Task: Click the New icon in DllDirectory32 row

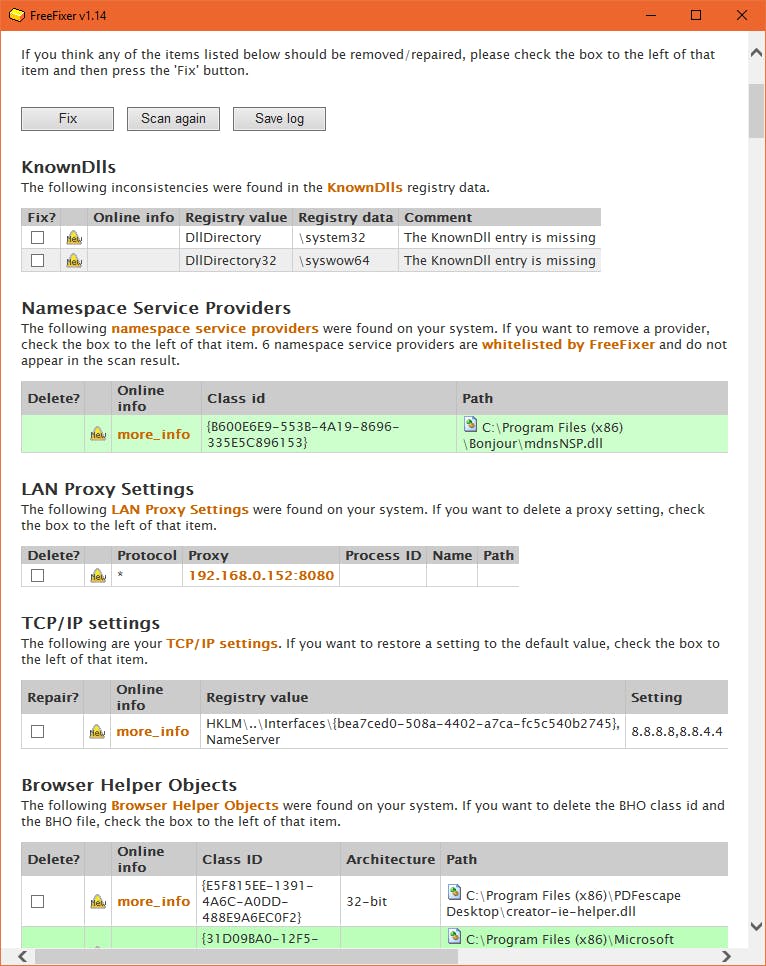Action: click(x=75, y=261)
